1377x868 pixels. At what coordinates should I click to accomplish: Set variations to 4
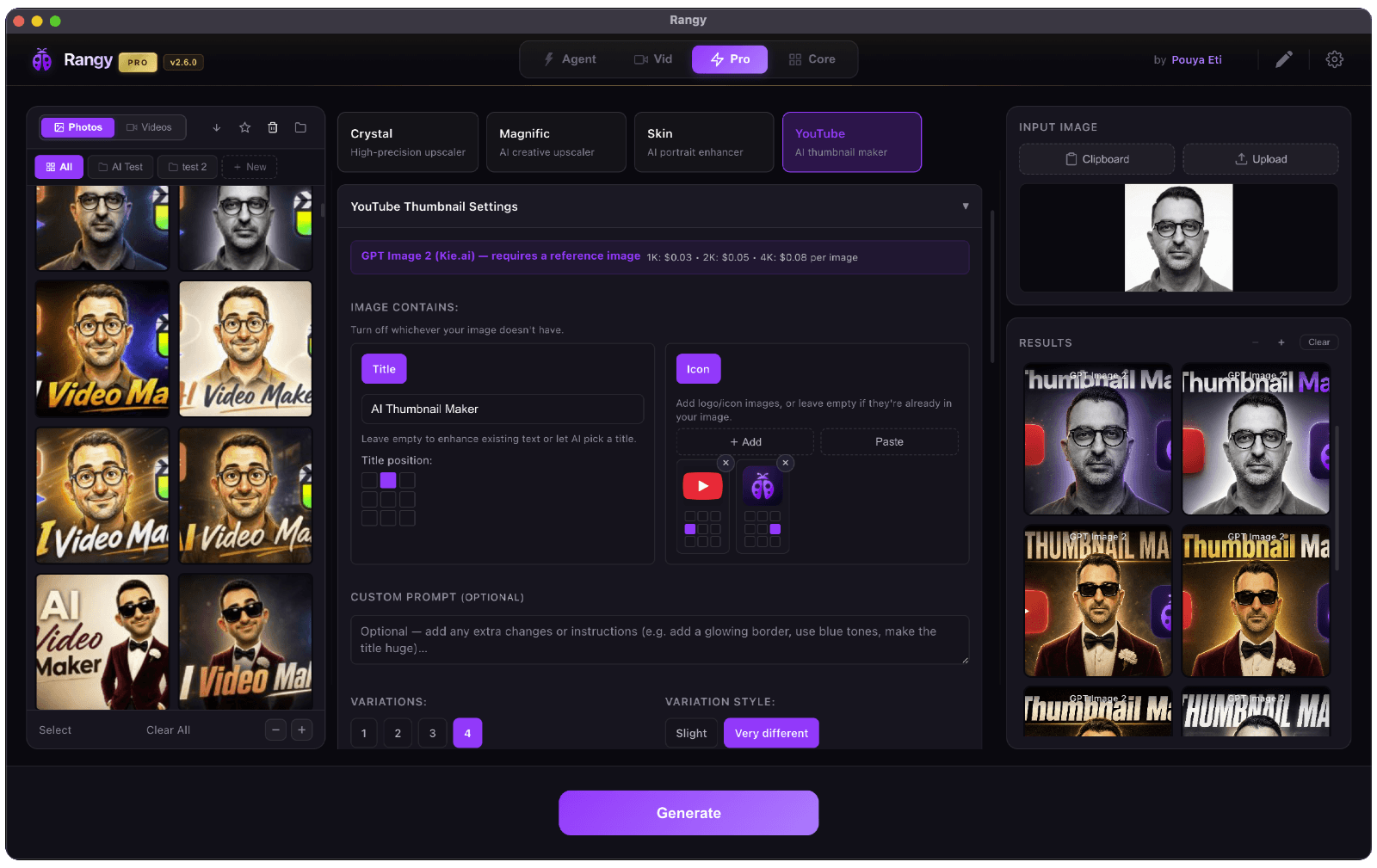[x=467, y=733]
